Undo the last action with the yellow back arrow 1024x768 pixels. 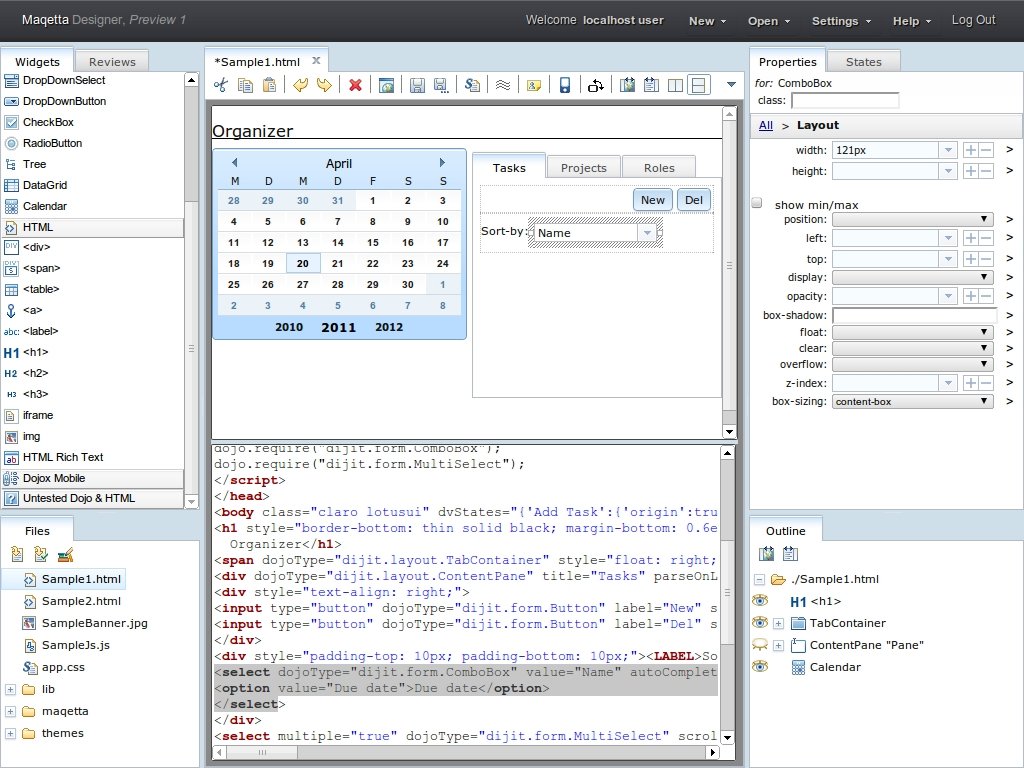300,85
